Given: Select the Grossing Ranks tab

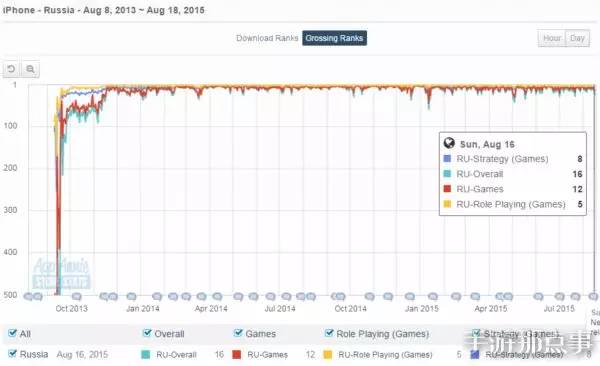Looking at the screenshot, I should (334, 38).
